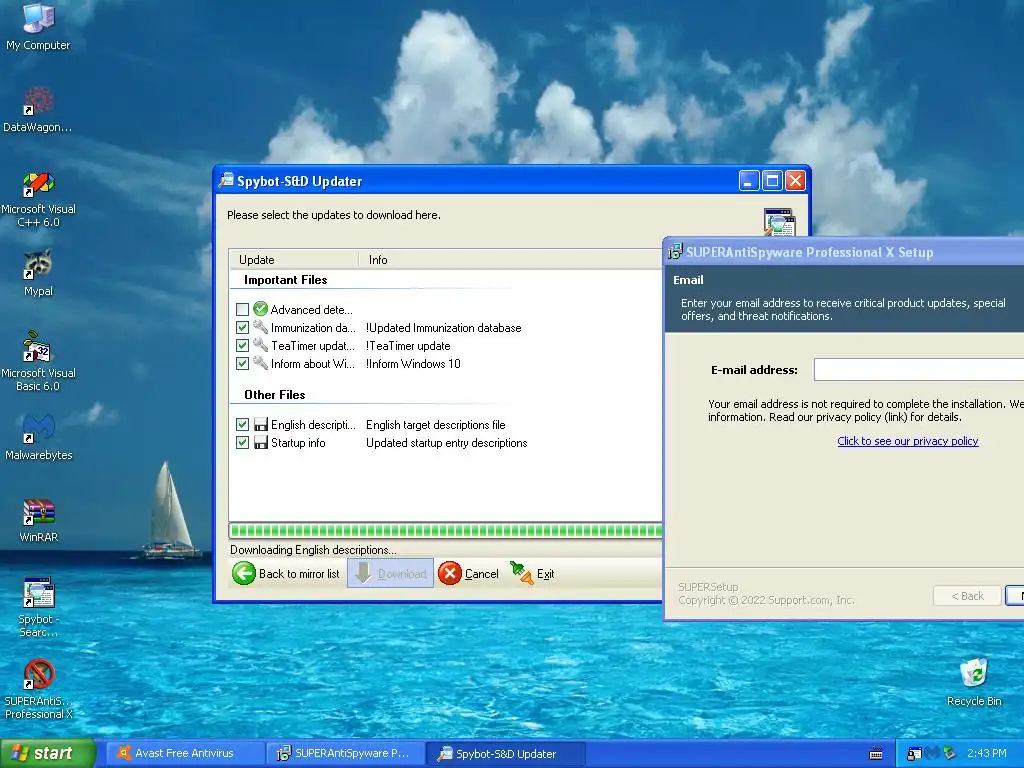
Task: Uncheck the English descriptions checkbox
Action: point(242,424)
